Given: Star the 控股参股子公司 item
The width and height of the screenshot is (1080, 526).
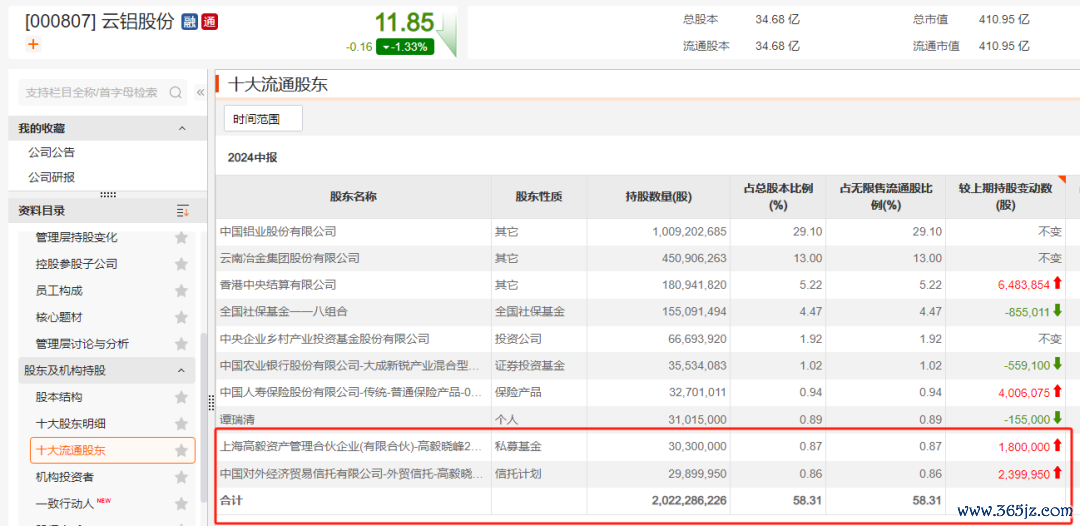Looking at the screenshot, I should point(181,264).
